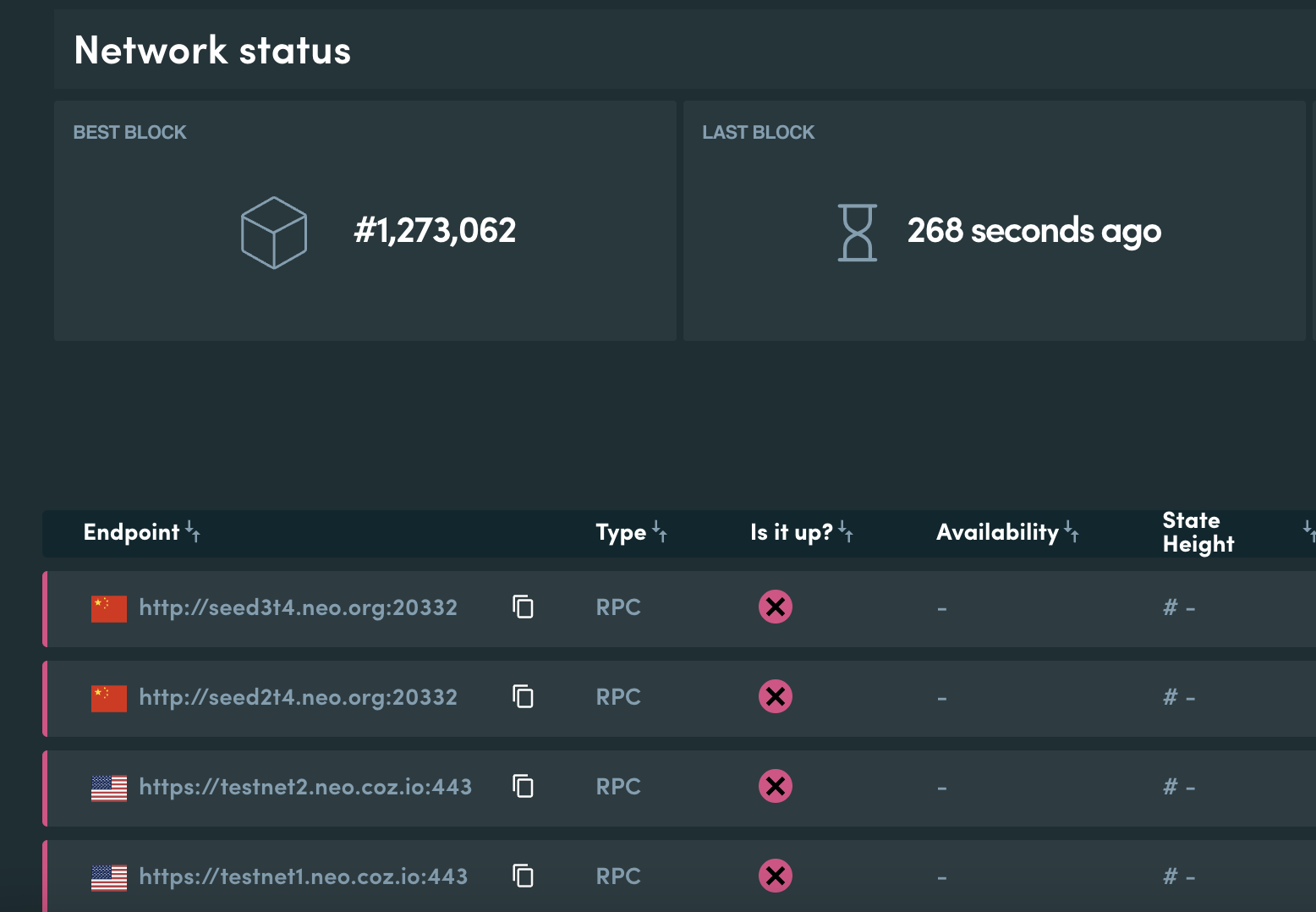Open the https://testnet1.neo.coz.io:443 endpoint link
The height and width of the screenshot is (912, 1316).
[303, 876]
